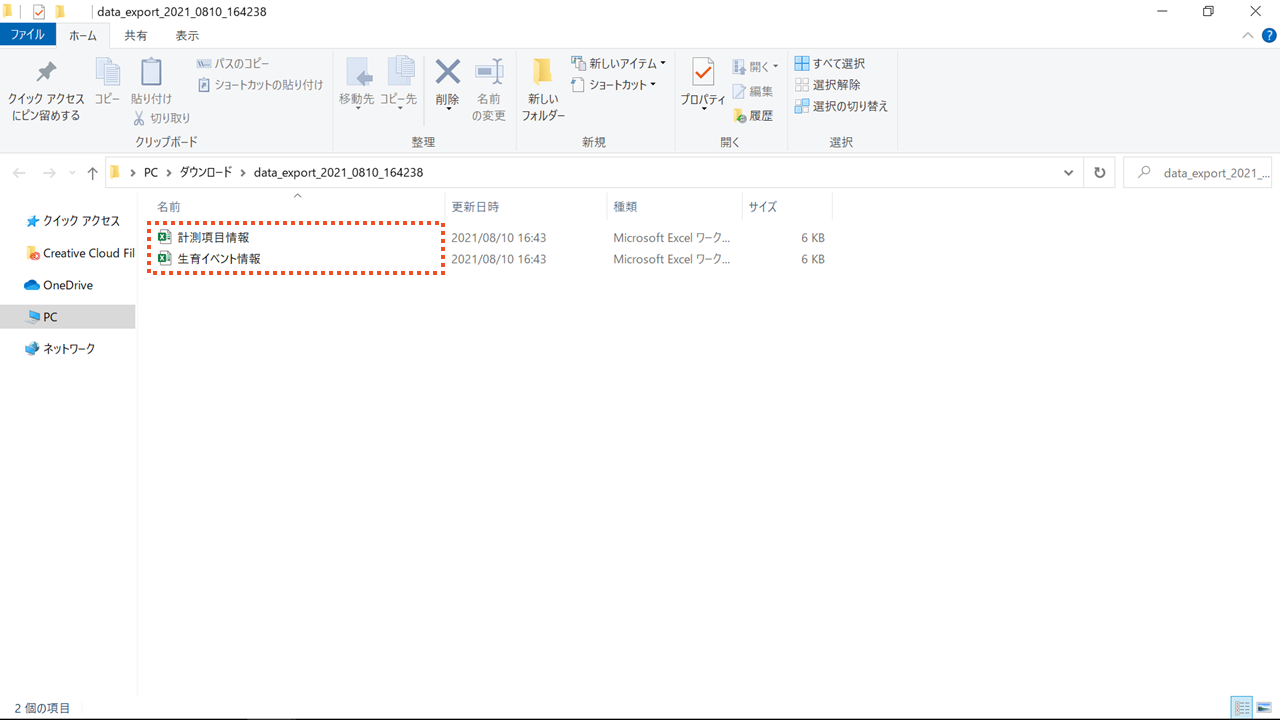Collapse the ribbon with the chevron
Viewport: 1280px width, 720px height.
tap(1247, 36)
